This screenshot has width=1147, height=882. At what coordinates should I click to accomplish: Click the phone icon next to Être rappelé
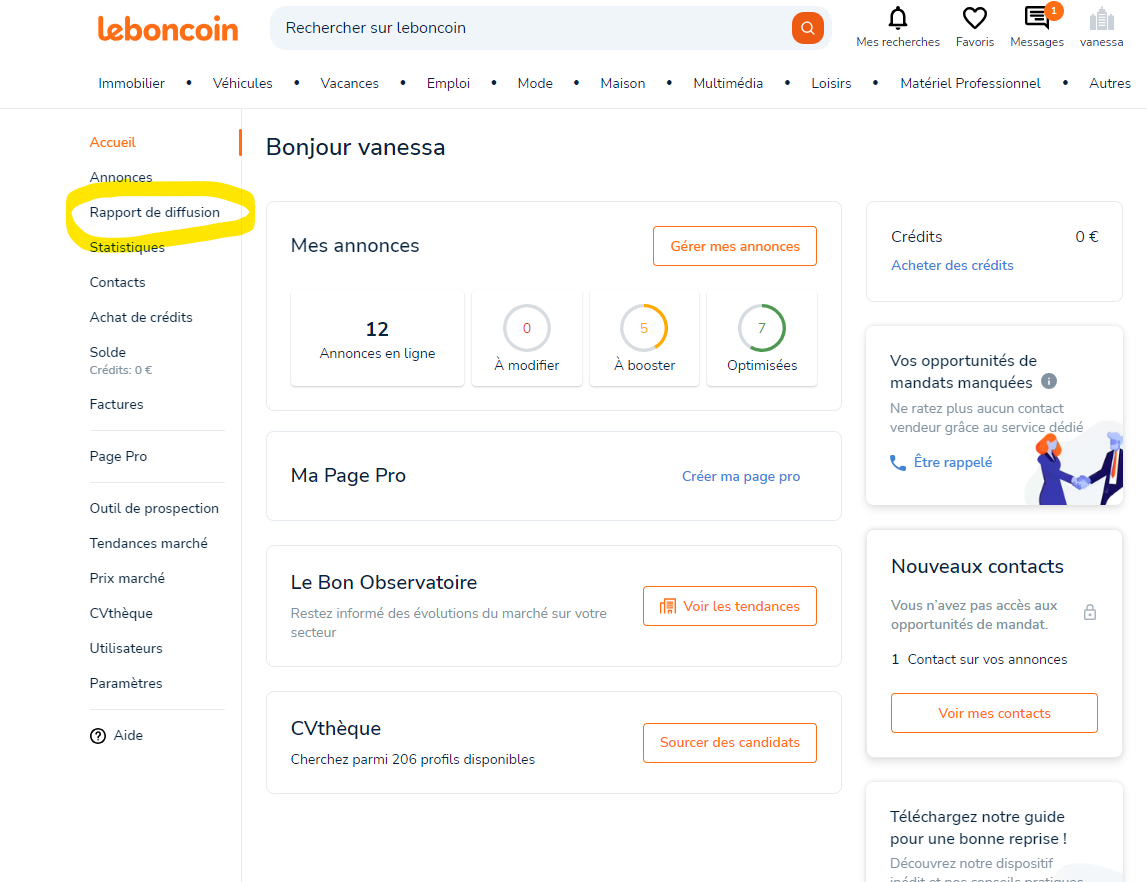(x=898, y=462)
